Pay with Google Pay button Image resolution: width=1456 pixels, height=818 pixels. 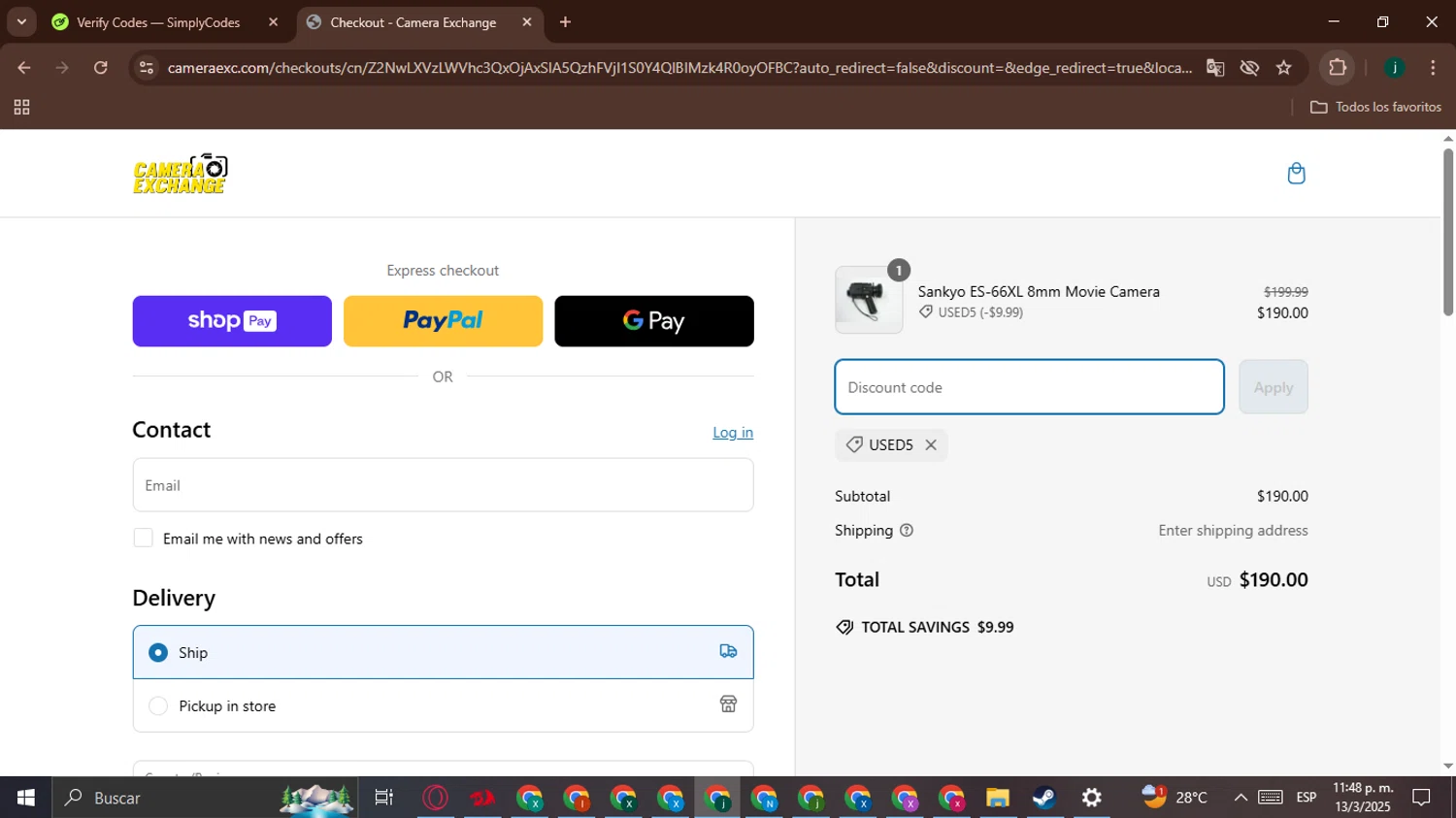pos(654,321)
